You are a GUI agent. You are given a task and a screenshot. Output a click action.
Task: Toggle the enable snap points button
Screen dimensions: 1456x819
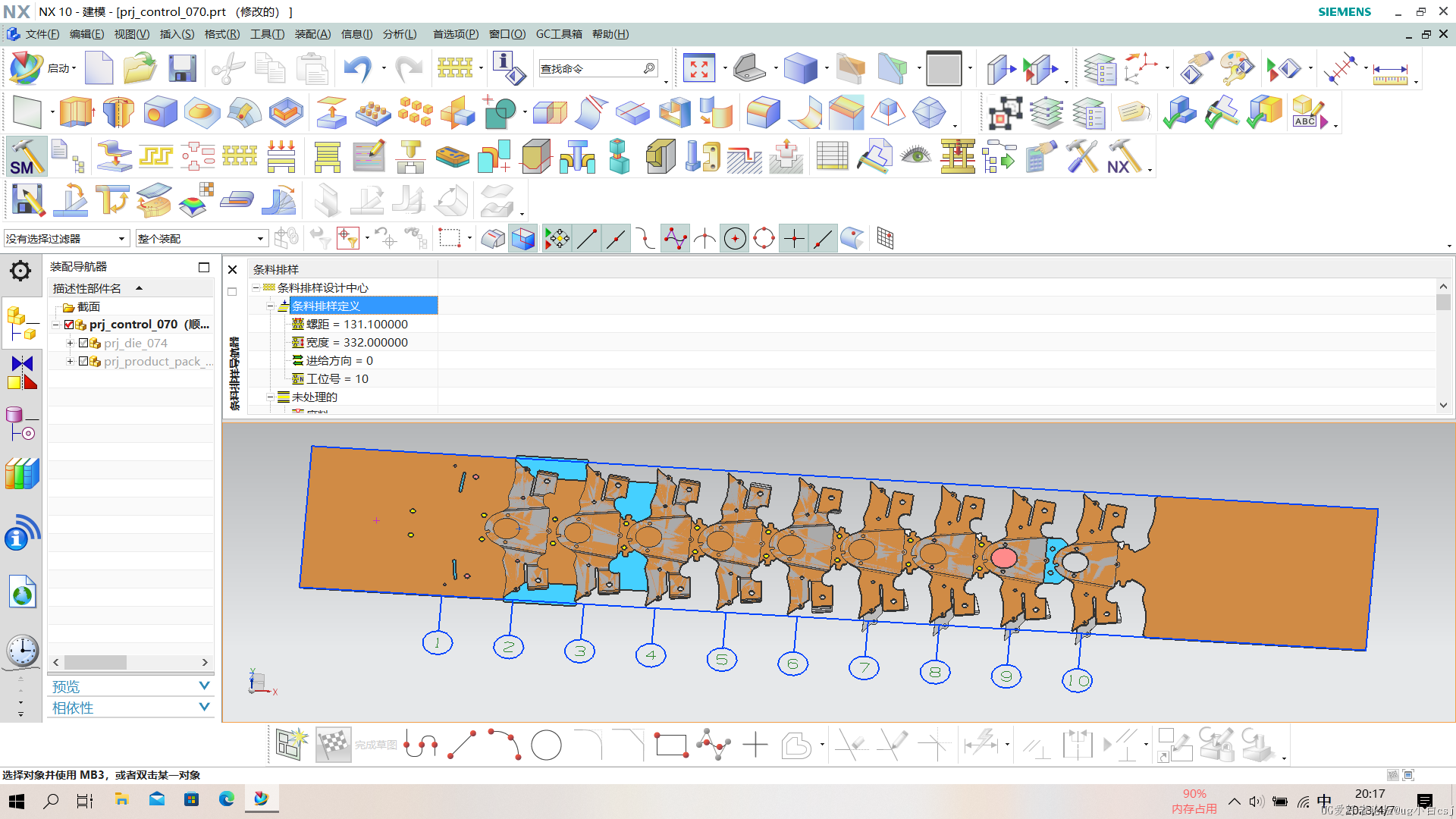click(557, 239)
